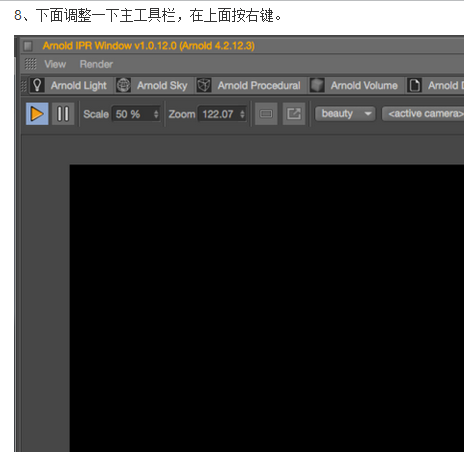Image resolution: width=464 pixels, height=452 pixels.
Task: Open the active camera dropdown
Action: coord(423,114)
